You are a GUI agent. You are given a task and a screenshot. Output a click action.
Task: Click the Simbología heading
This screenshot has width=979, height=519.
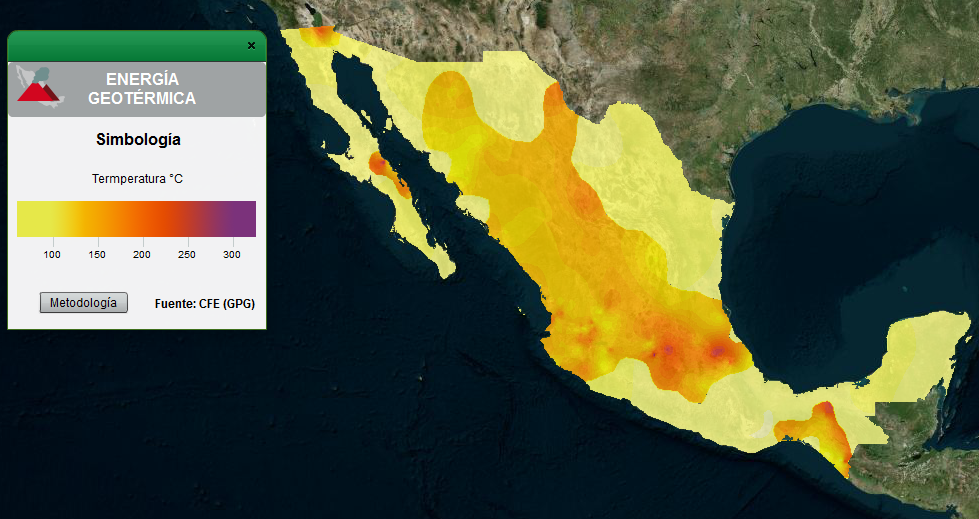point(138,140)
